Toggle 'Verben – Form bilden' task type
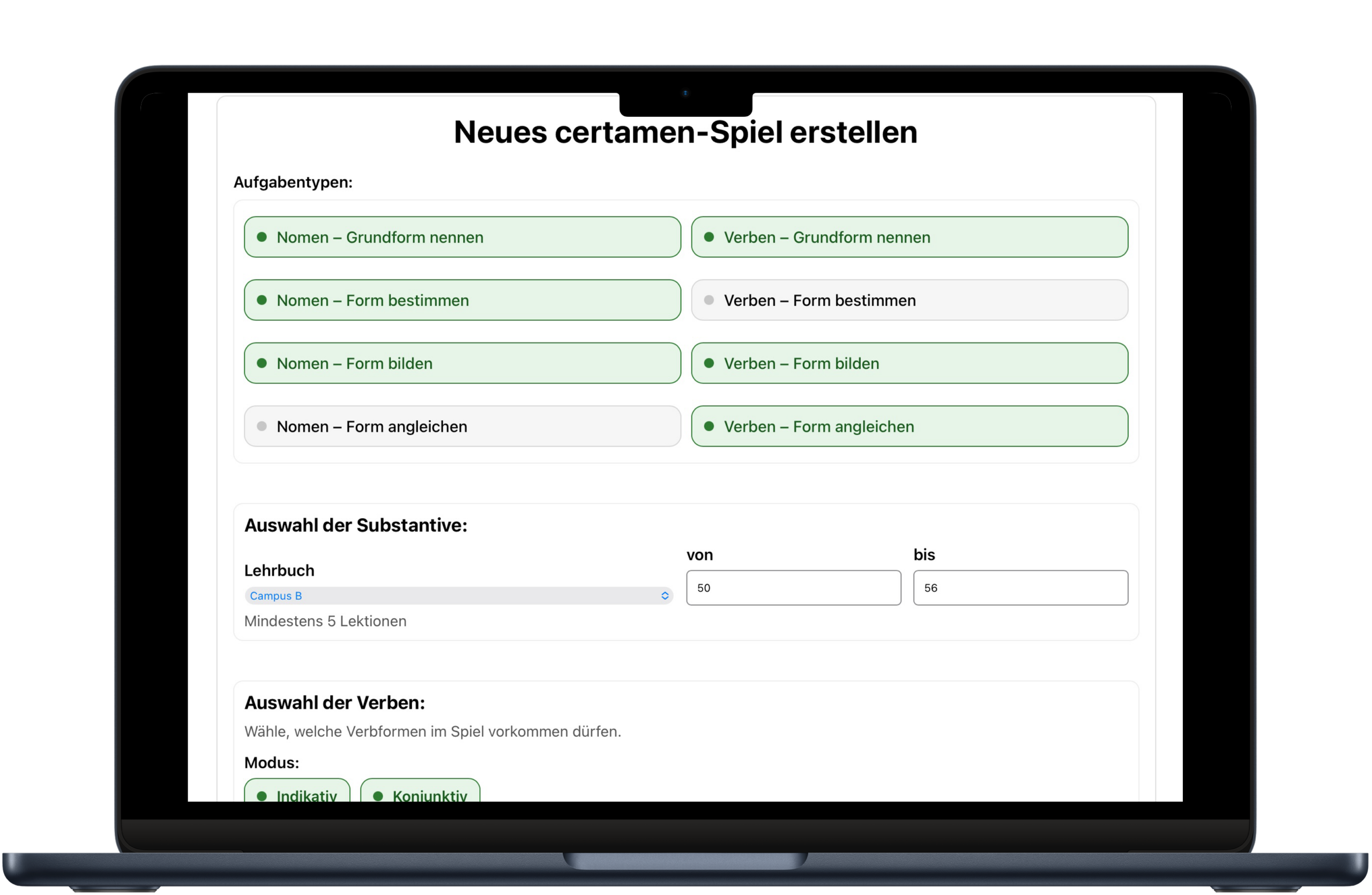Viewport: 1372px width, 895px height. [x=909, y=363]
